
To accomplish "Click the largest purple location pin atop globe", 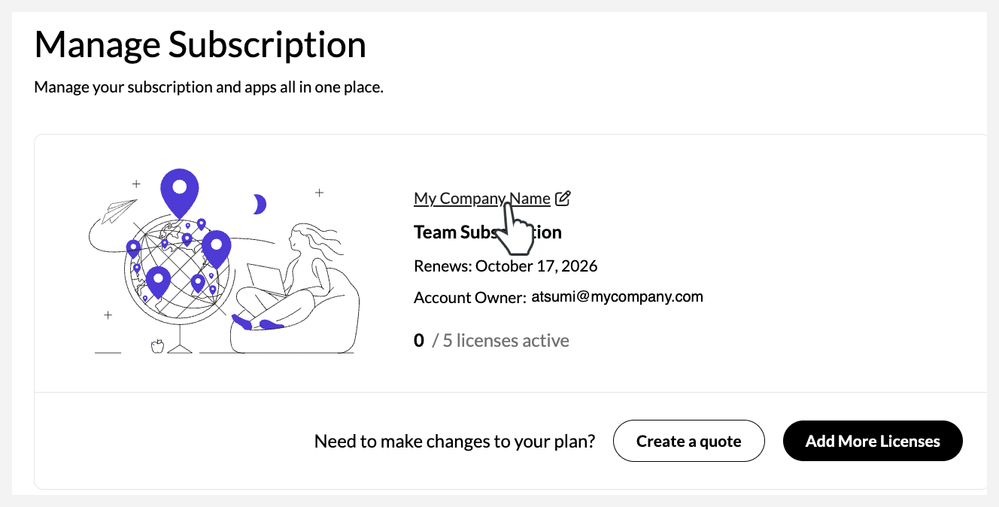I will [180, 190].
